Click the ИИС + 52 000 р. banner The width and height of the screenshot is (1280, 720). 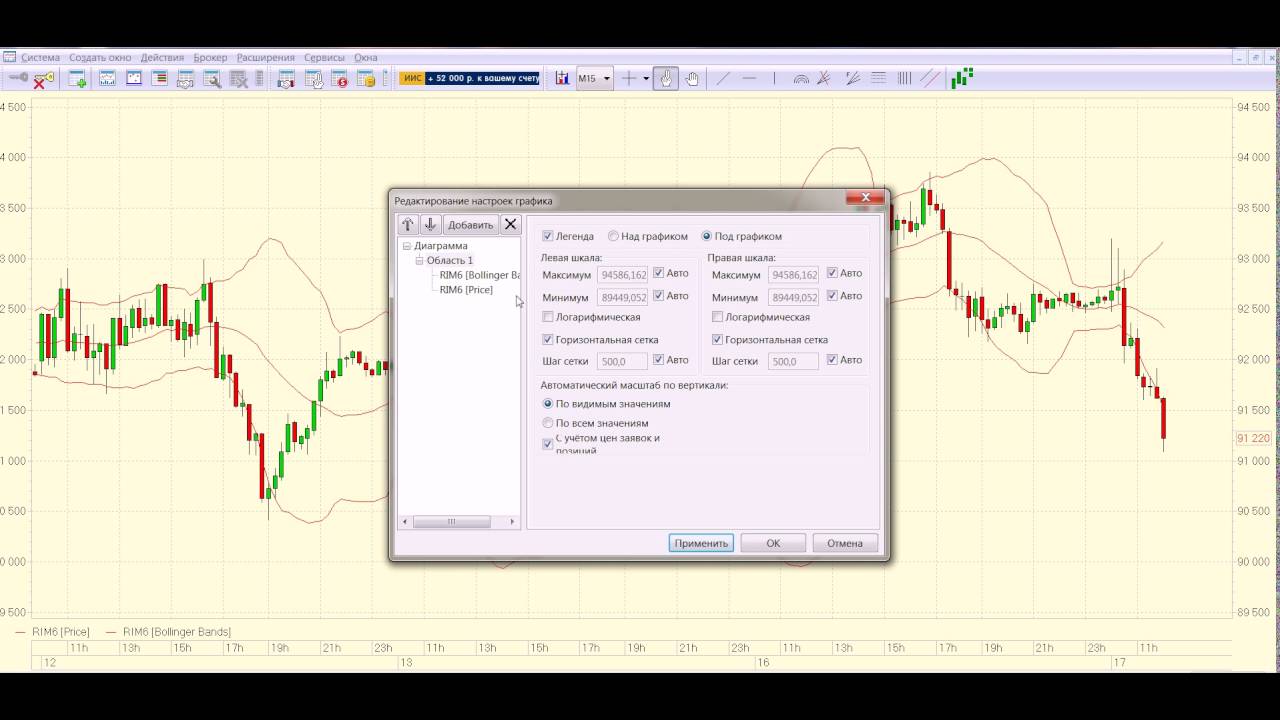click(470, 78)
